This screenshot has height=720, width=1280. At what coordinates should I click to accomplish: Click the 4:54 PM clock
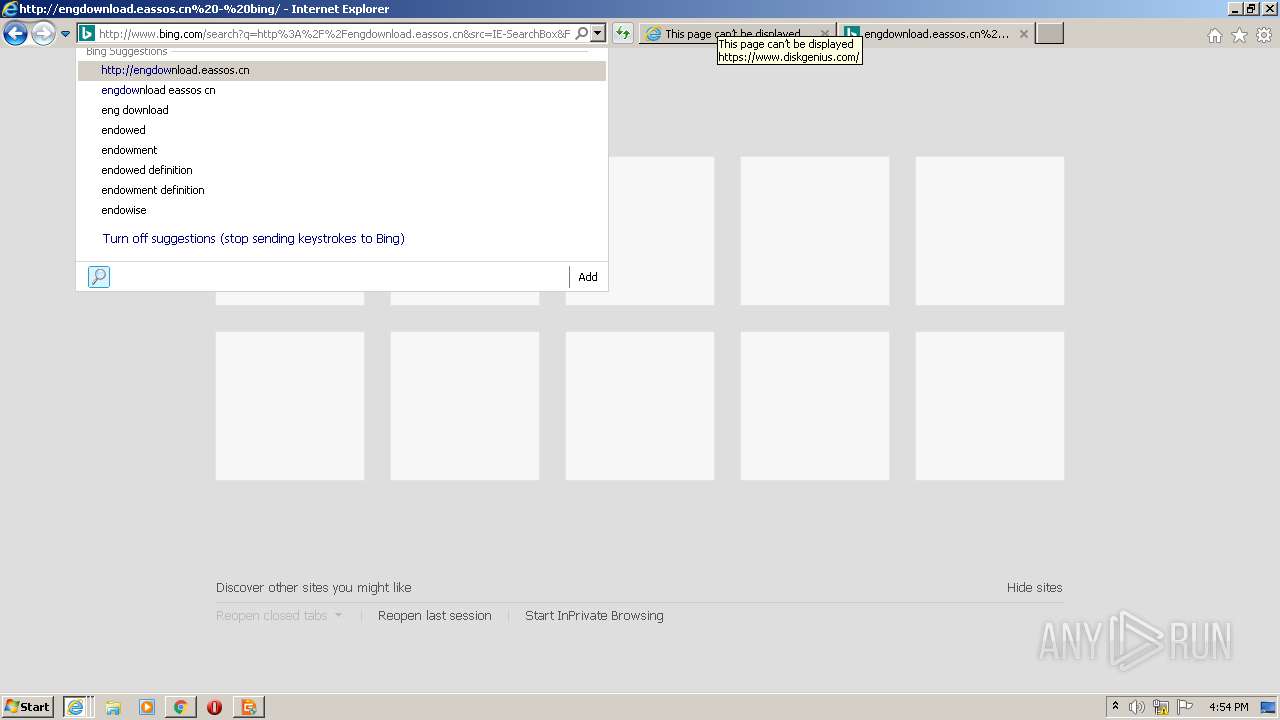coord(1228,707)
